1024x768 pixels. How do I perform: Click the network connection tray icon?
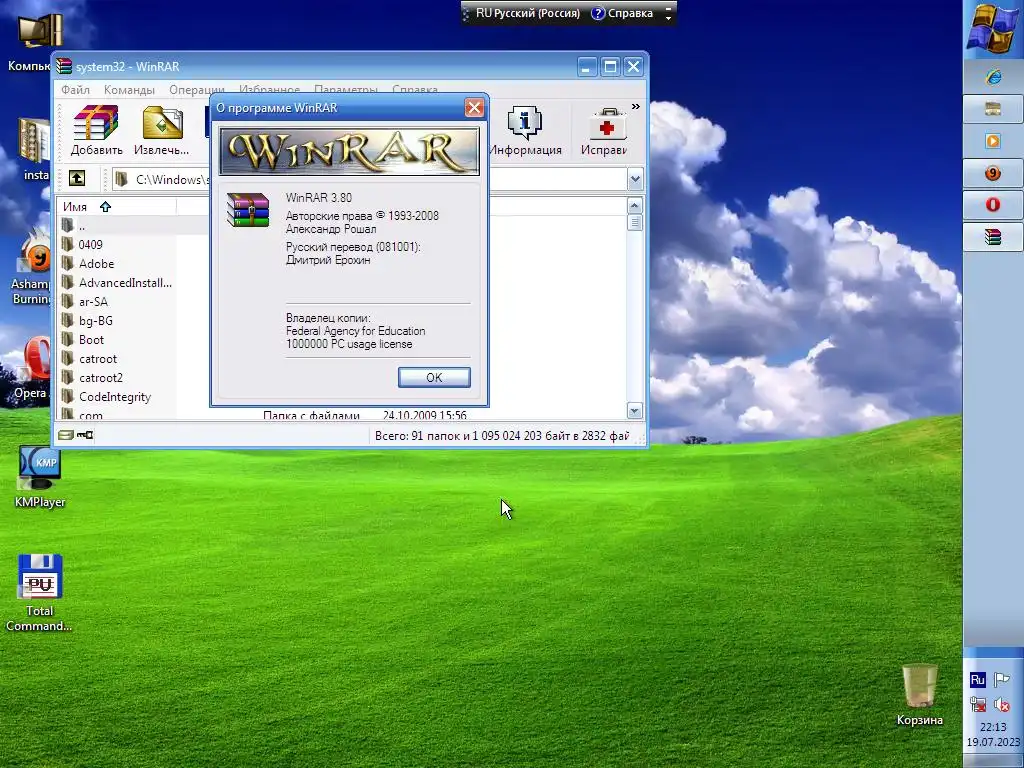click(978, 705)
